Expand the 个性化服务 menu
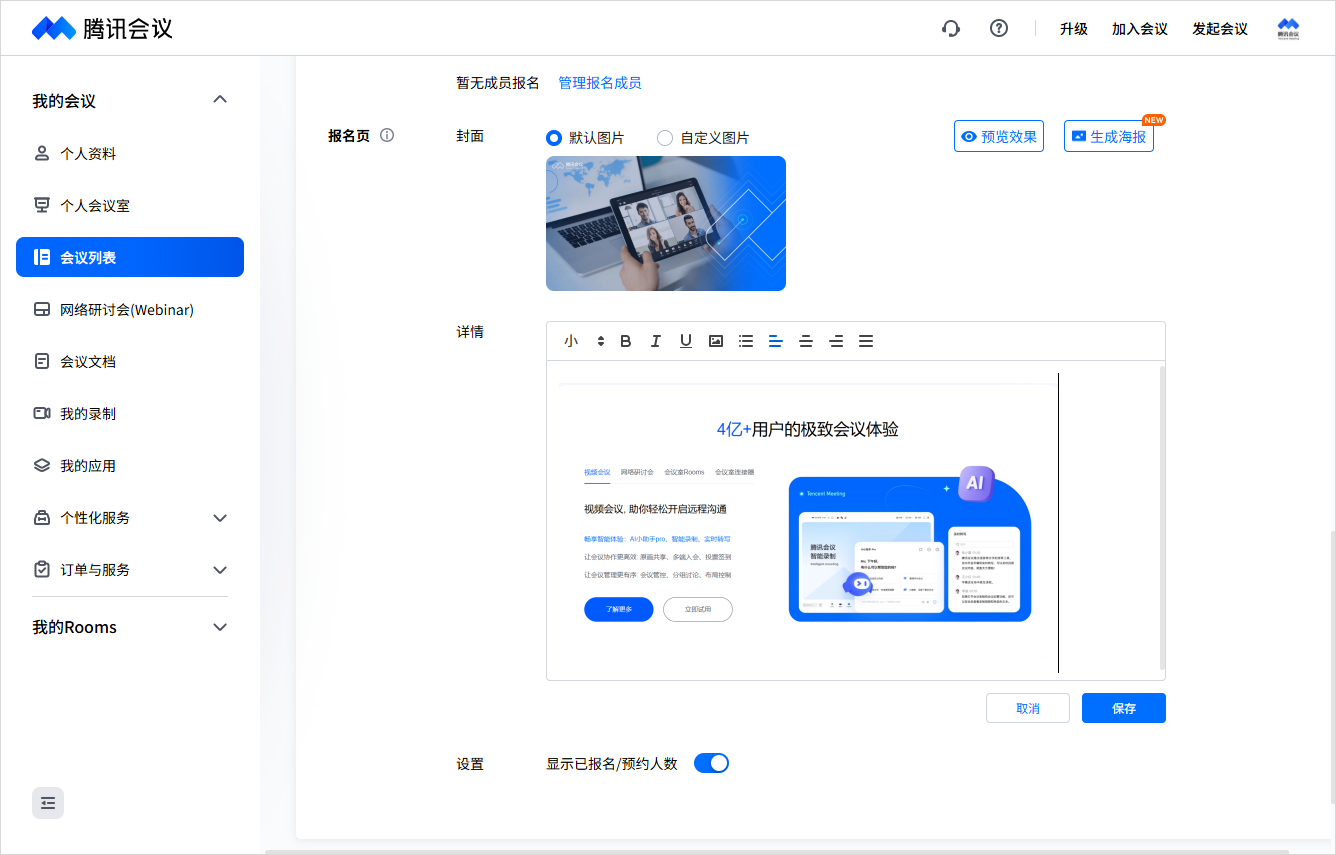Viewport: 1336px width, 855px height. [x=221, y=518]
